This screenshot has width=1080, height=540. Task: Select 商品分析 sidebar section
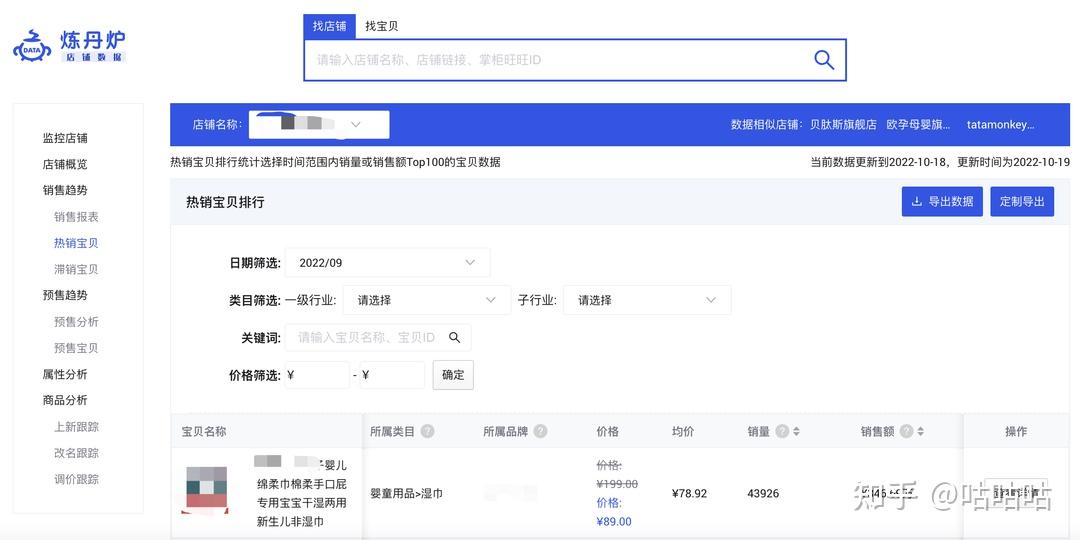pos(65,400)
